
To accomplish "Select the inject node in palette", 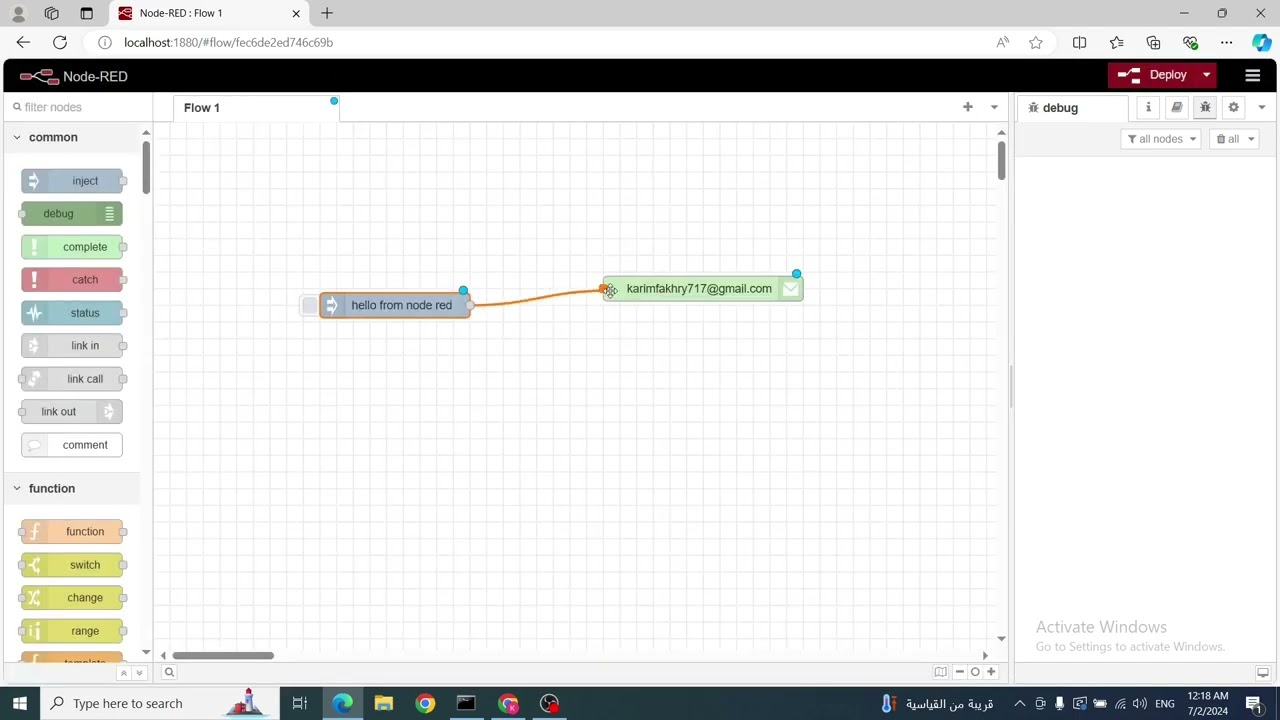I will tap(72, 181).
